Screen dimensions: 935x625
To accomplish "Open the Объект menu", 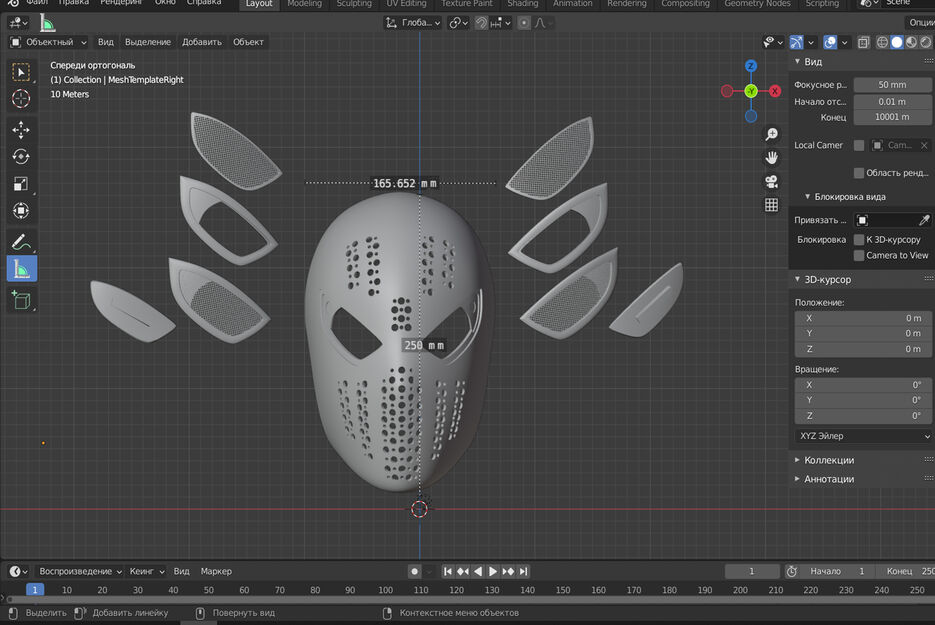I will coord(248,42).
